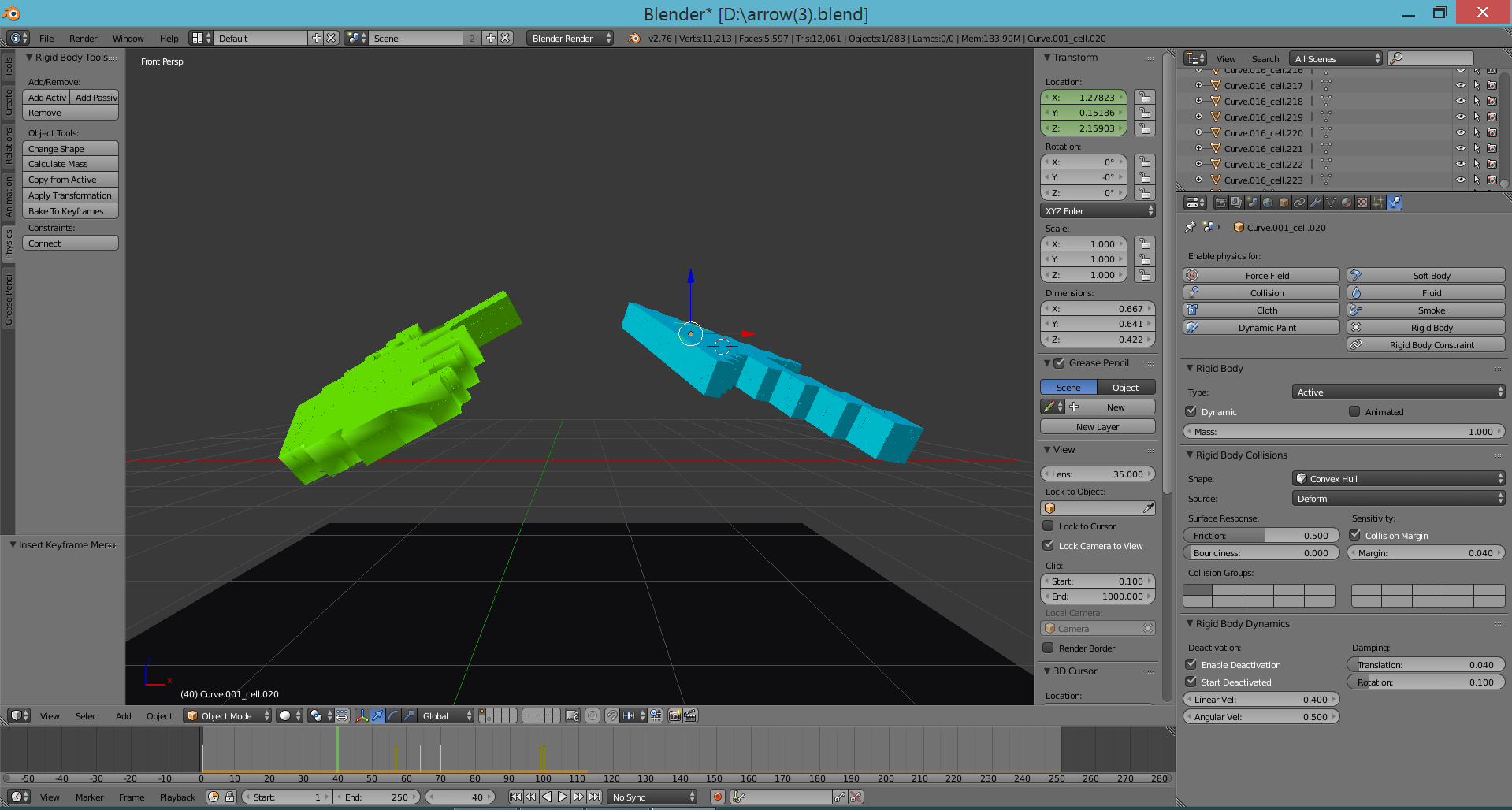Click OpenGL render active viewport camera icon
This screenshot has height=810, width=1512.
point(674,715)
